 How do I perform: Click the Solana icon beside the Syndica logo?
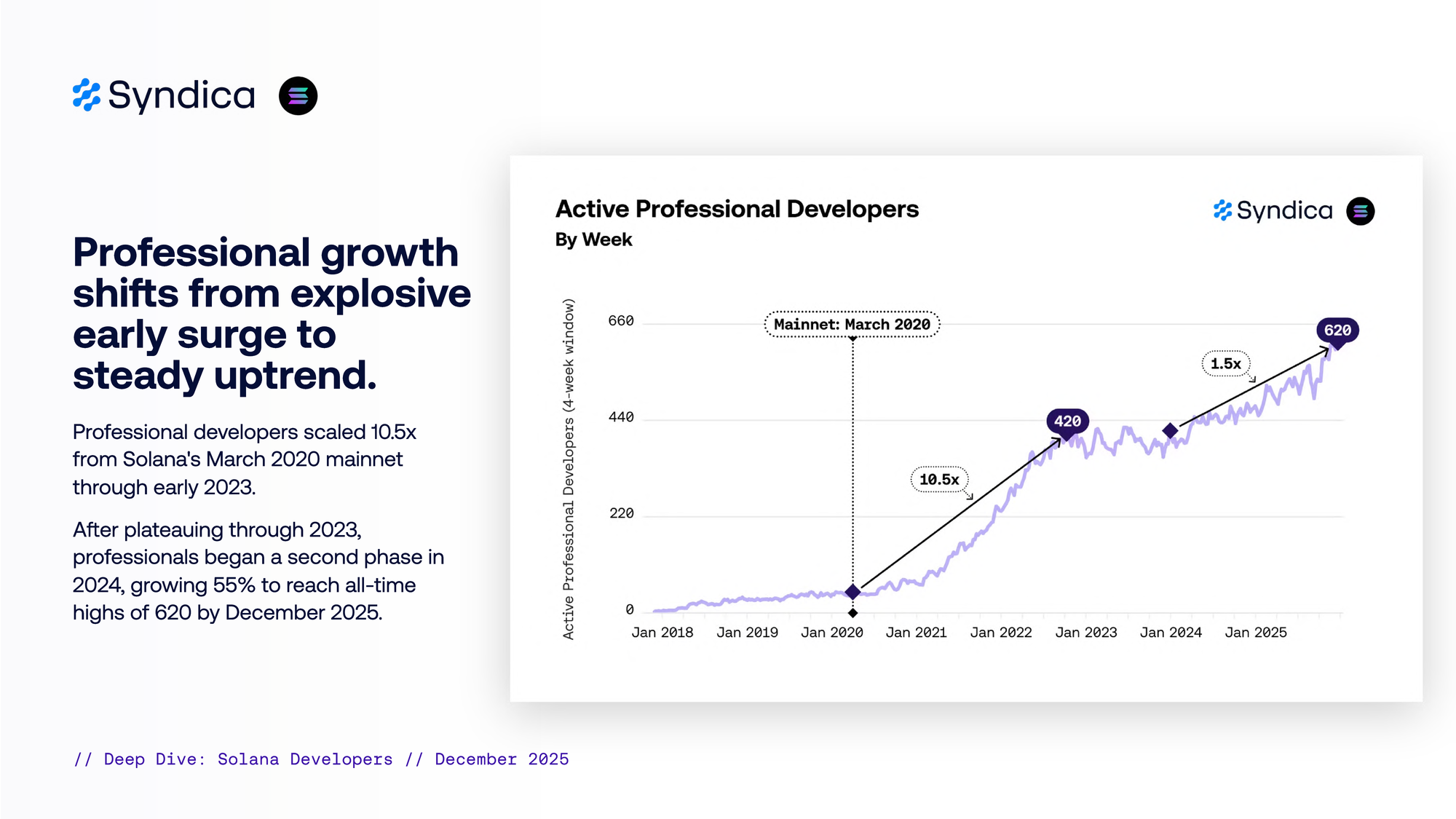(298, 95)
